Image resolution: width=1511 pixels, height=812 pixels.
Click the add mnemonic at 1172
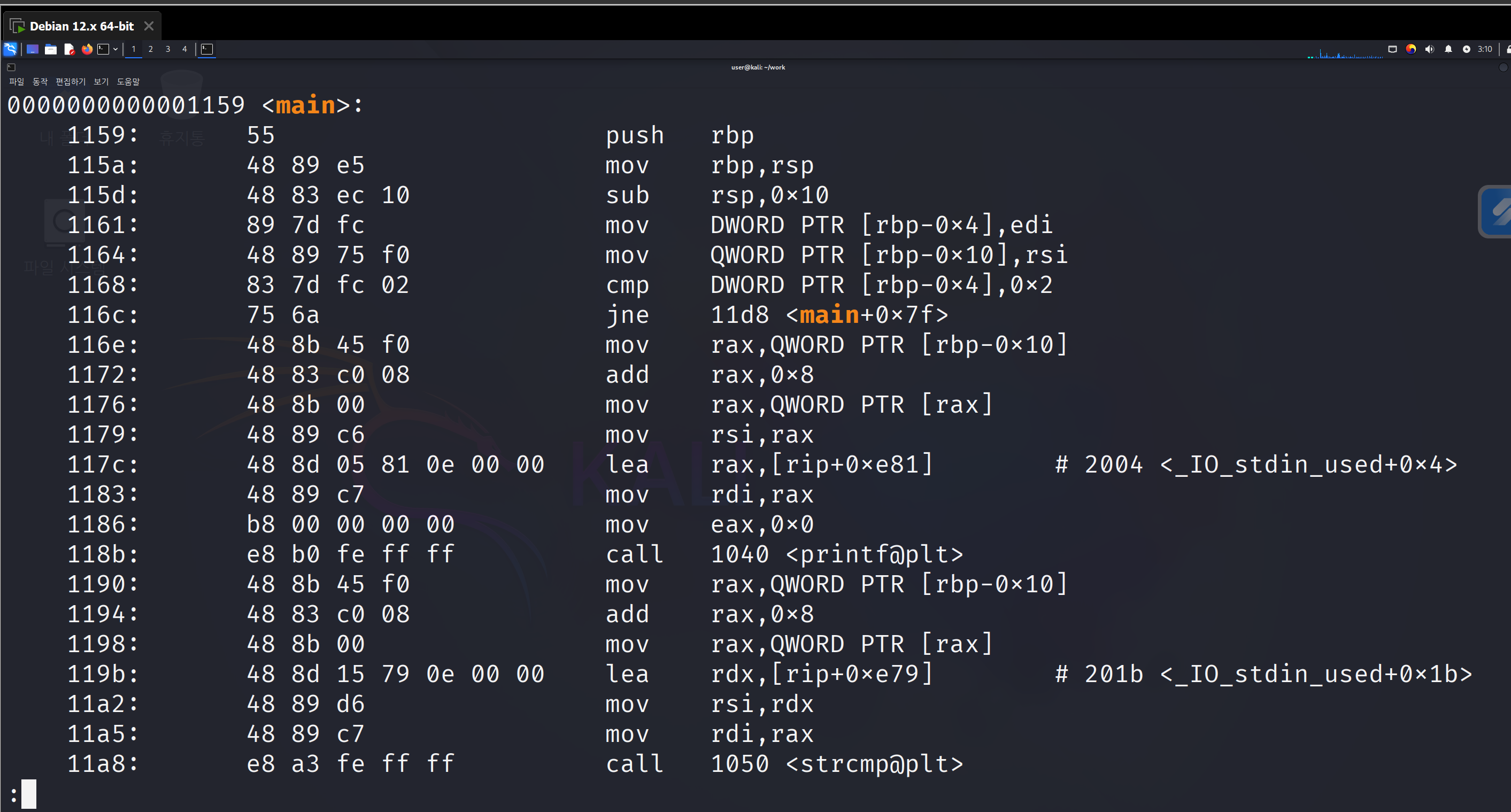(627, 375)
